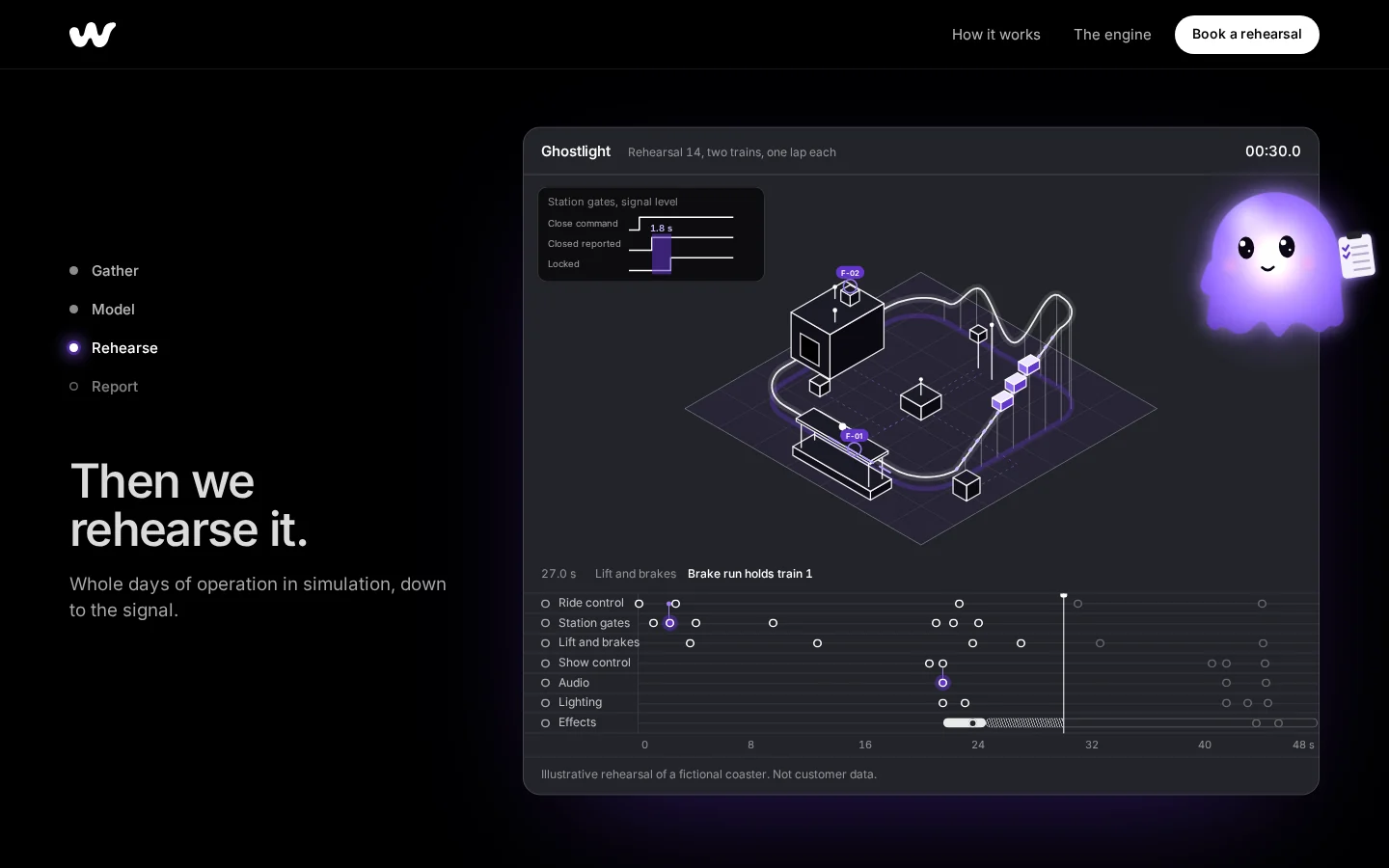Go to the Gather step
Viewport: 1389px width, 868px height.
point(104,271)
